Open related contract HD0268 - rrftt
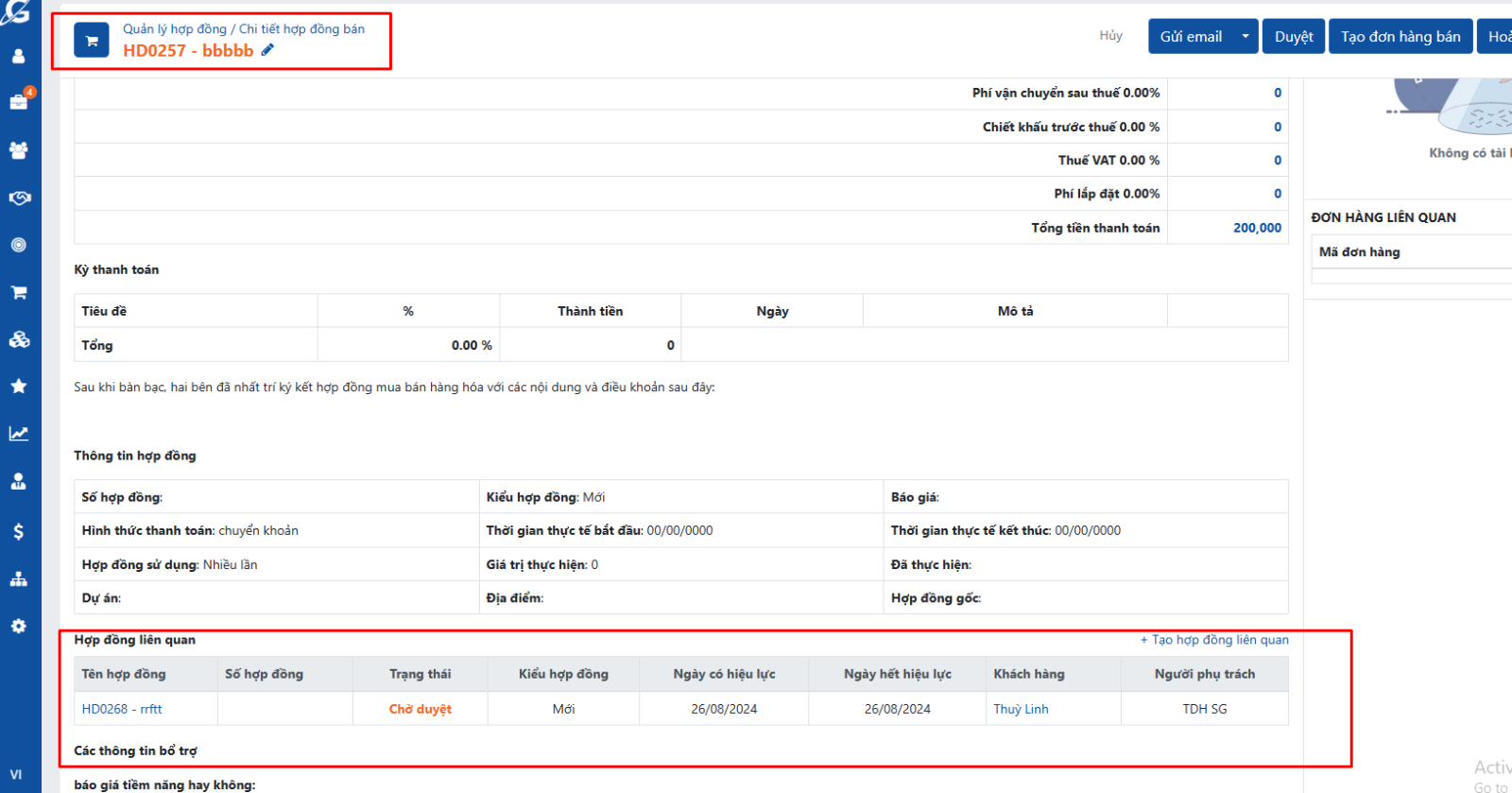Image resolution: width=1512 pixels, height=793 pixels. pos(122,709)
